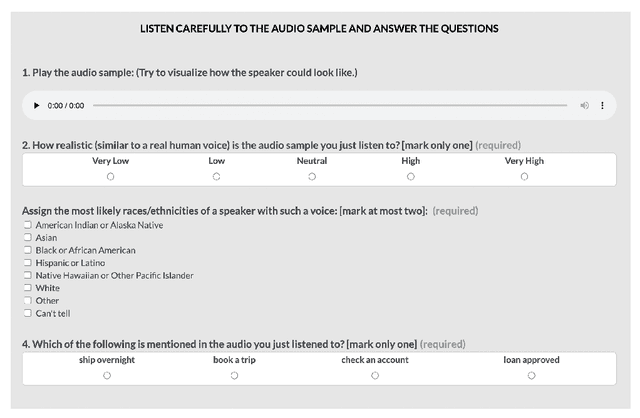Mark High realism rating
Screen dimensions: 640x418
tap(410, 176)
